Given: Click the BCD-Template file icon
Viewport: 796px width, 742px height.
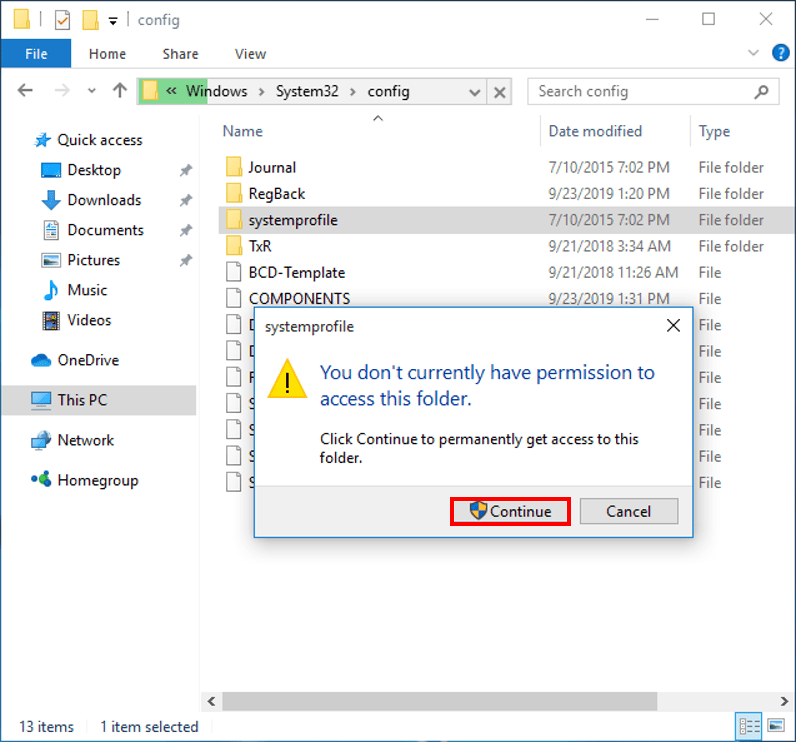Looking at the screenshot, I should (x=234, y=273).
